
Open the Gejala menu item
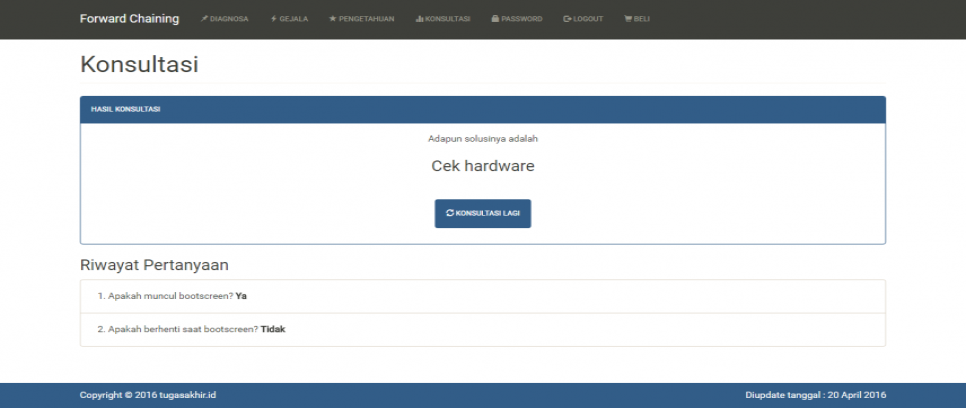point(290,19)
